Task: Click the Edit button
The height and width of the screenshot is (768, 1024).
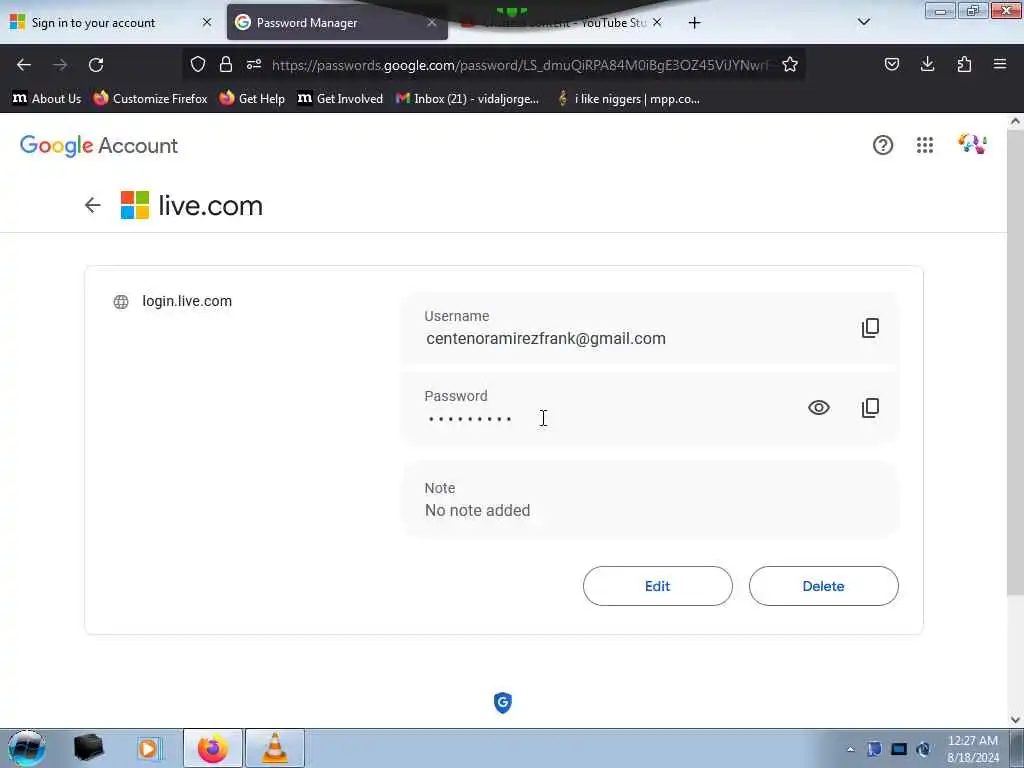Action: point(658,586)
